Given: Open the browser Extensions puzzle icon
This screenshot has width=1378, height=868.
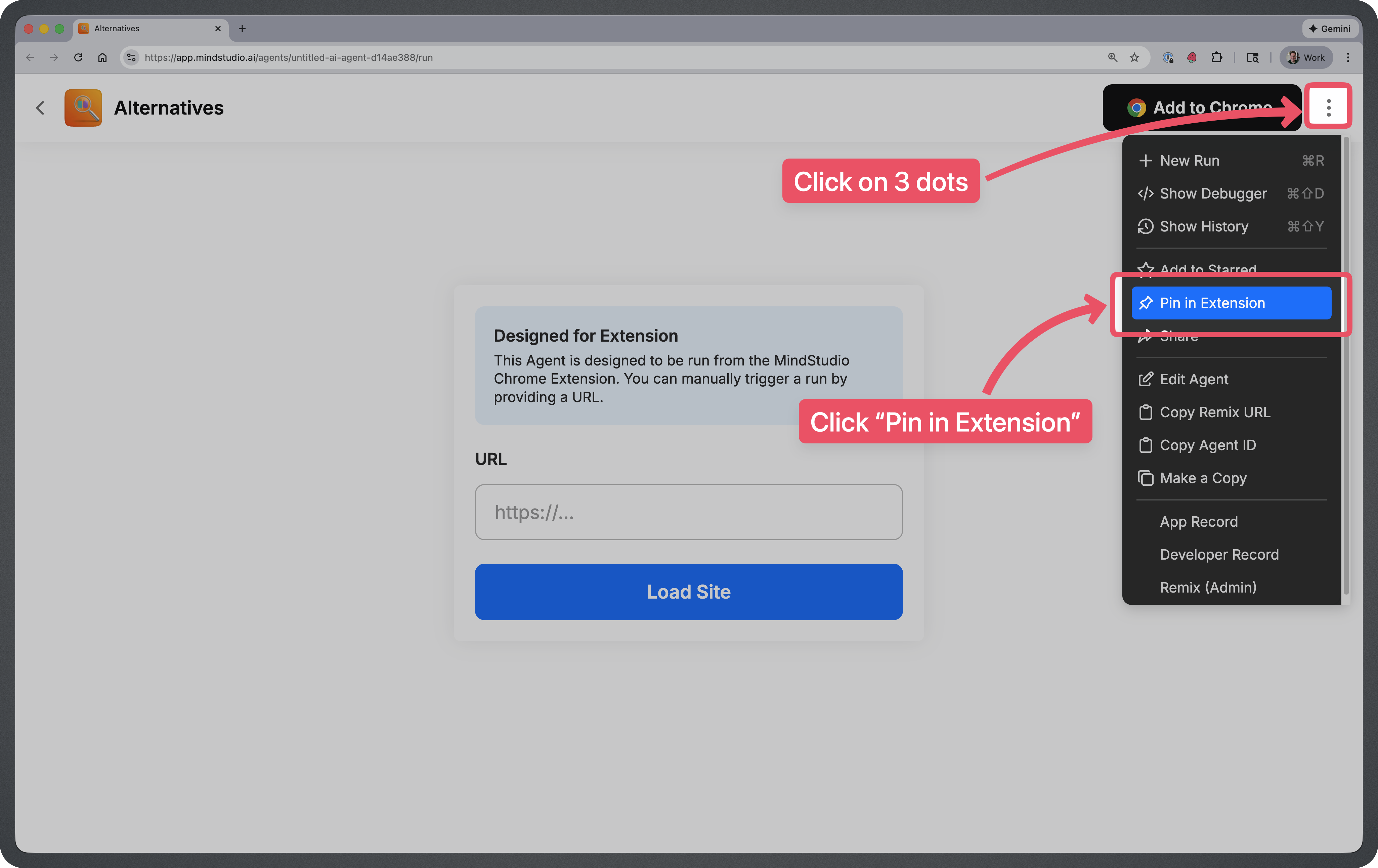Looking at the screenshot, I should coord(1217,57).
